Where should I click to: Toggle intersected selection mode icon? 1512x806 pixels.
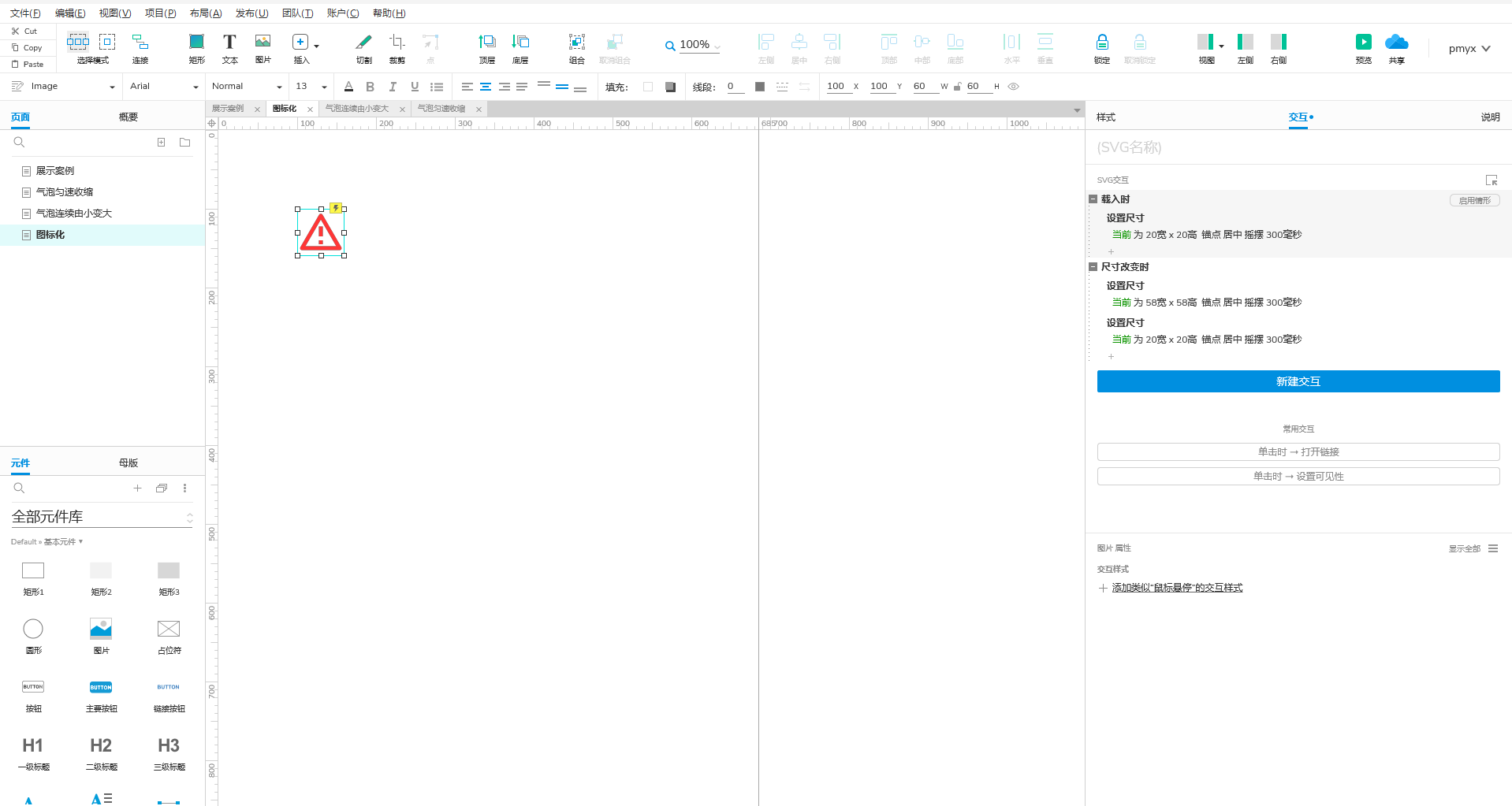[78, 42]
